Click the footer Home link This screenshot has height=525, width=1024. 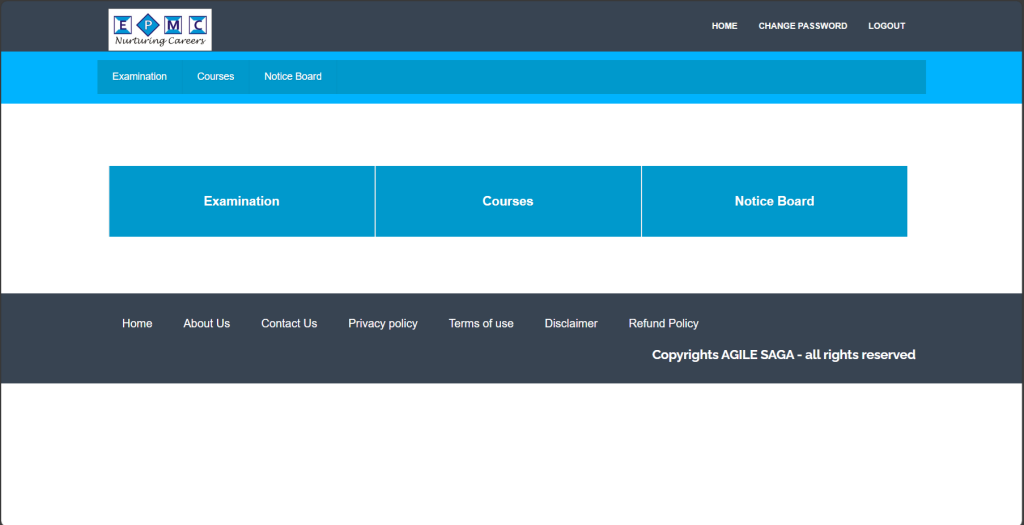pos(137,324)
